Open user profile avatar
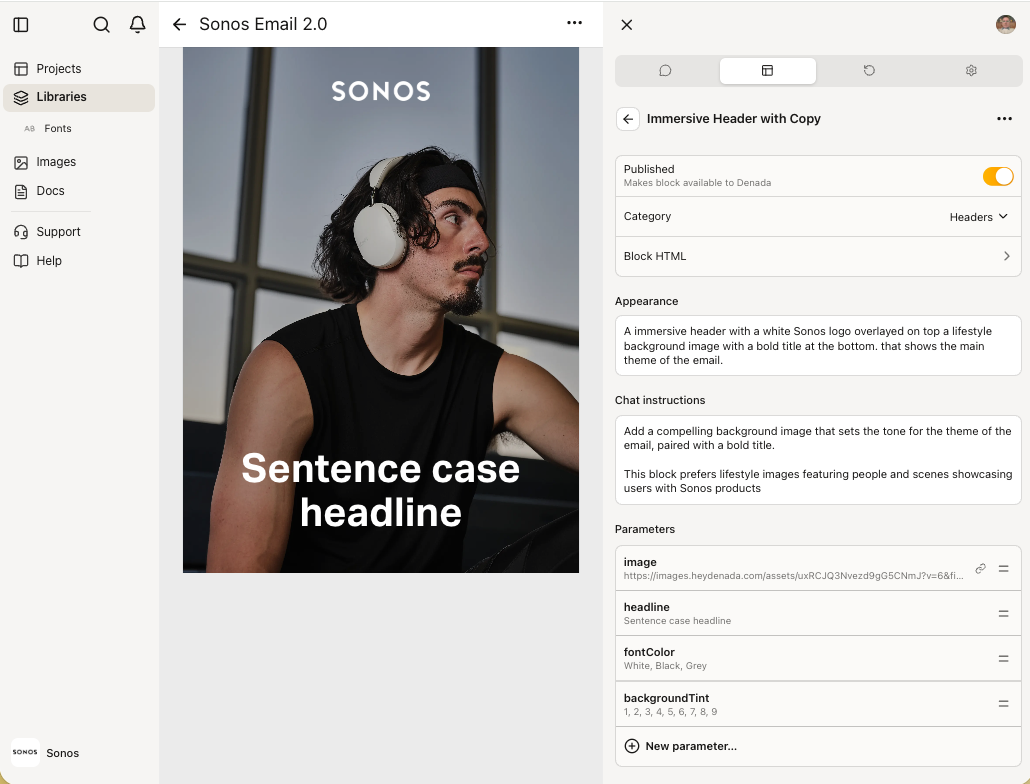 1006,24
